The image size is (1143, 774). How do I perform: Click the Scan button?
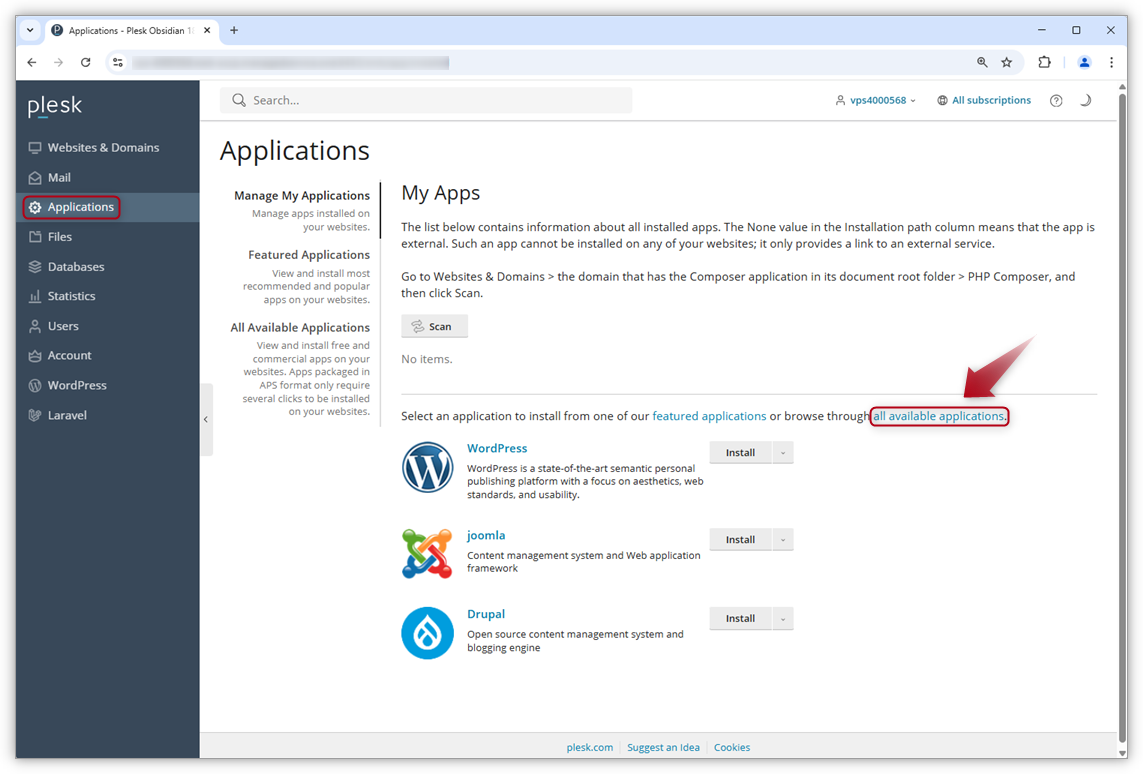click(434, 325)
